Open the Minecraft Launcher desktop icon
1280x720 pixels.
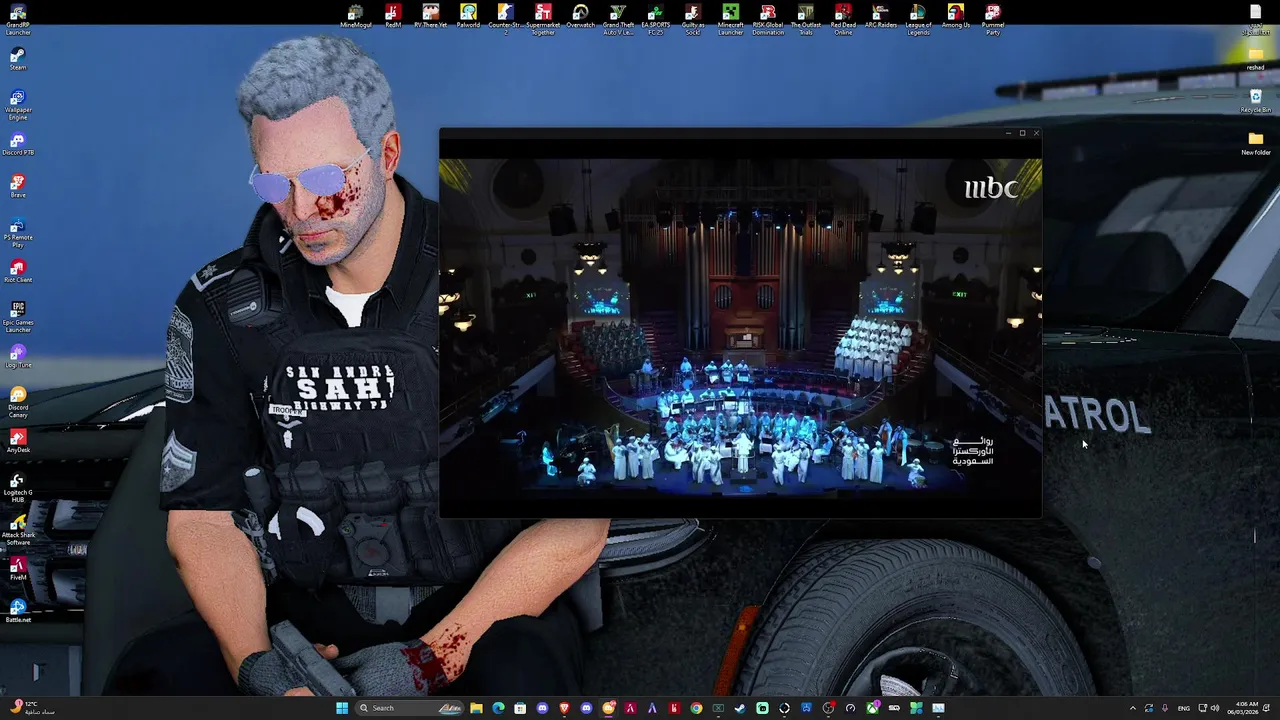coord(730,19)
